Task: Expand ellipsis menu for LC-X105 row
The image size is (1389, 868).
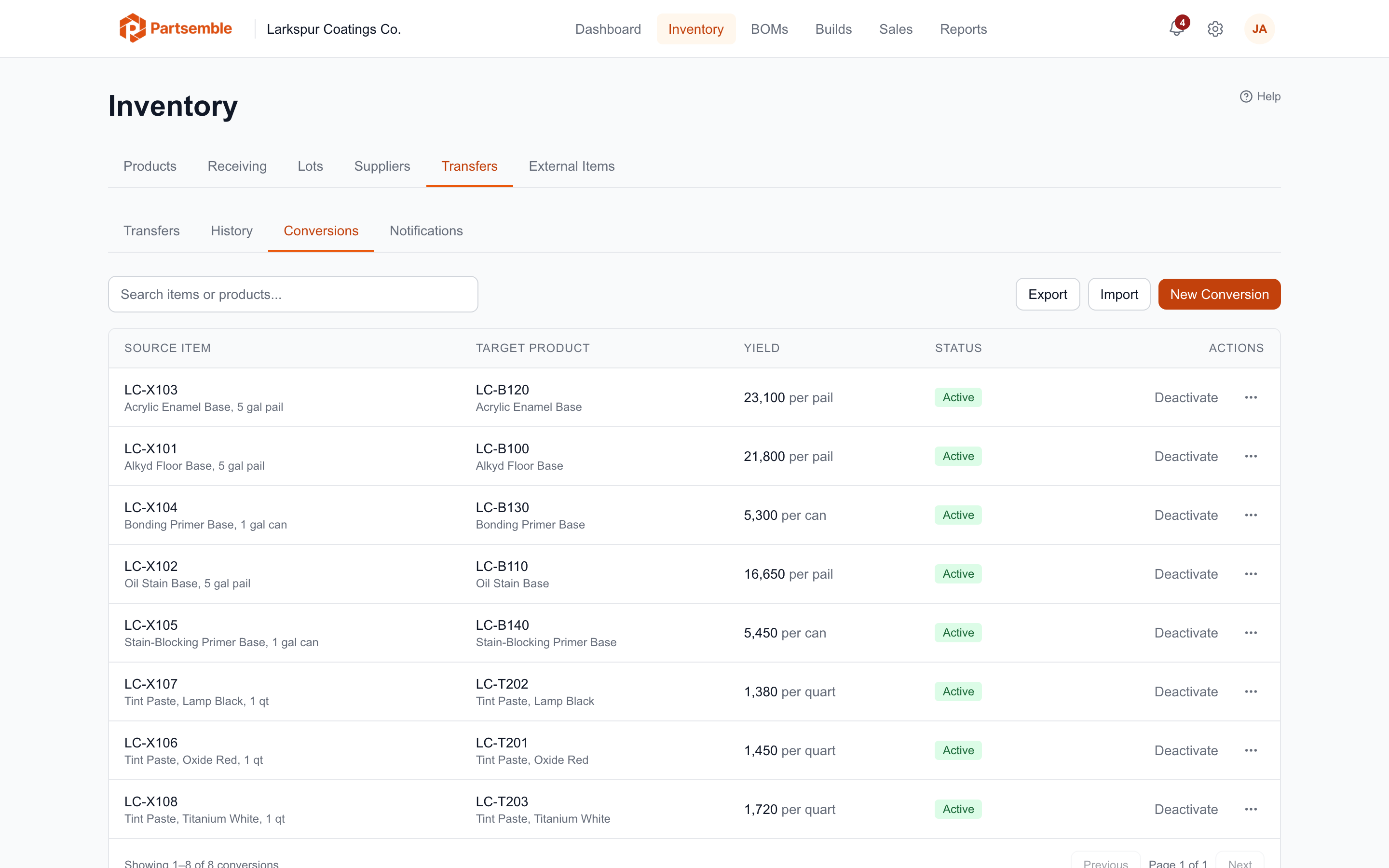Action: pyautogui.click(x=1251, y=633)
